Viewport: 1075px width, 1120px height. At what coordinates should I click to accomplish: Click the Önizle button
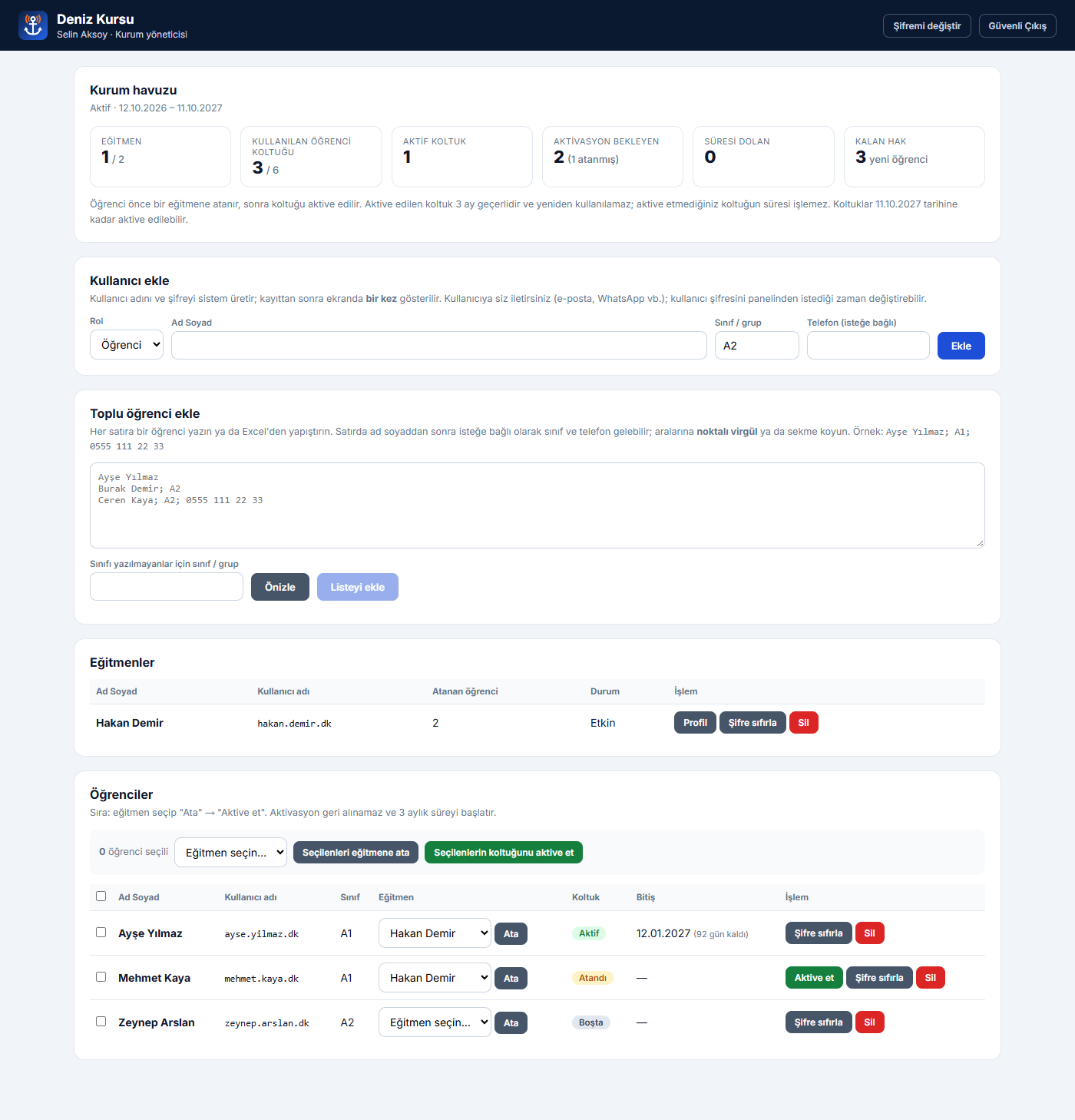click(280, 587)
